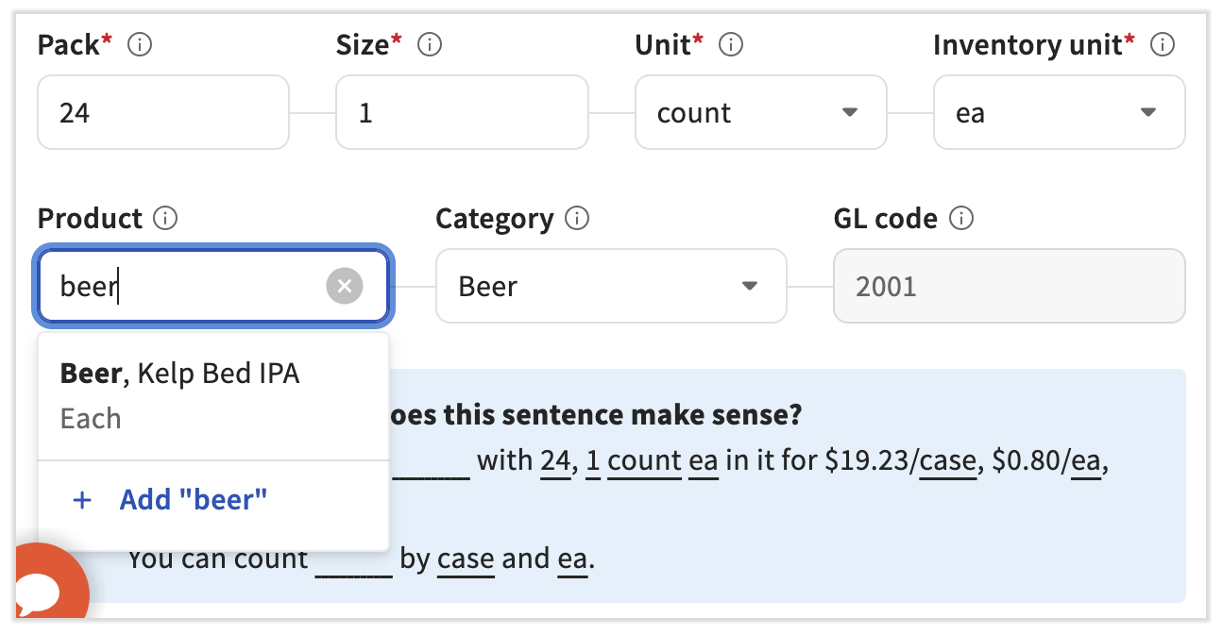Open the Category dropdown set to Beer
This screenshot has width=1222, height=634.
[x=610, y=287]
